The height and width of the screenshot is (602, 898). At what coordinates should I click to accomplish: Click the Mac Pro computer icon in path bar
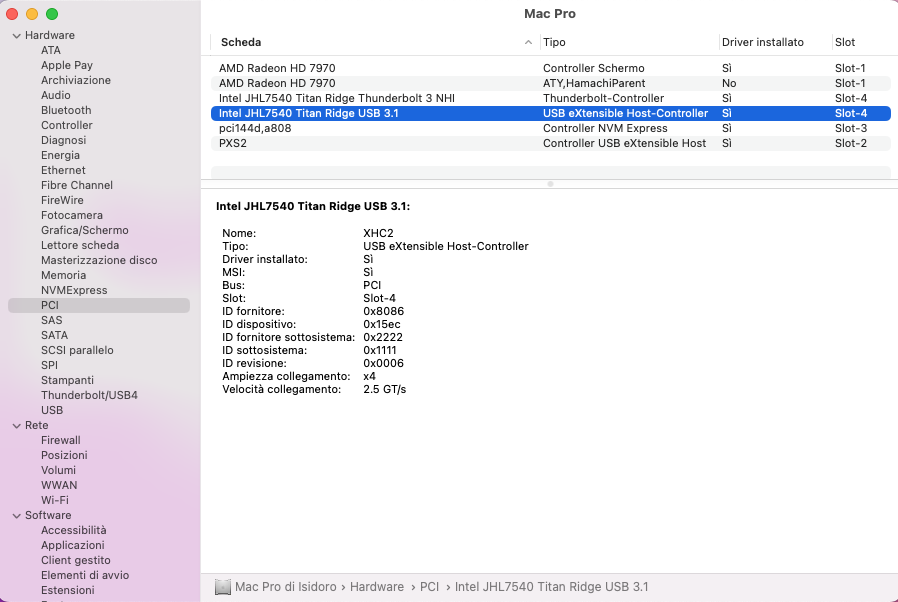pyautogui.click(x=223, y=587)
